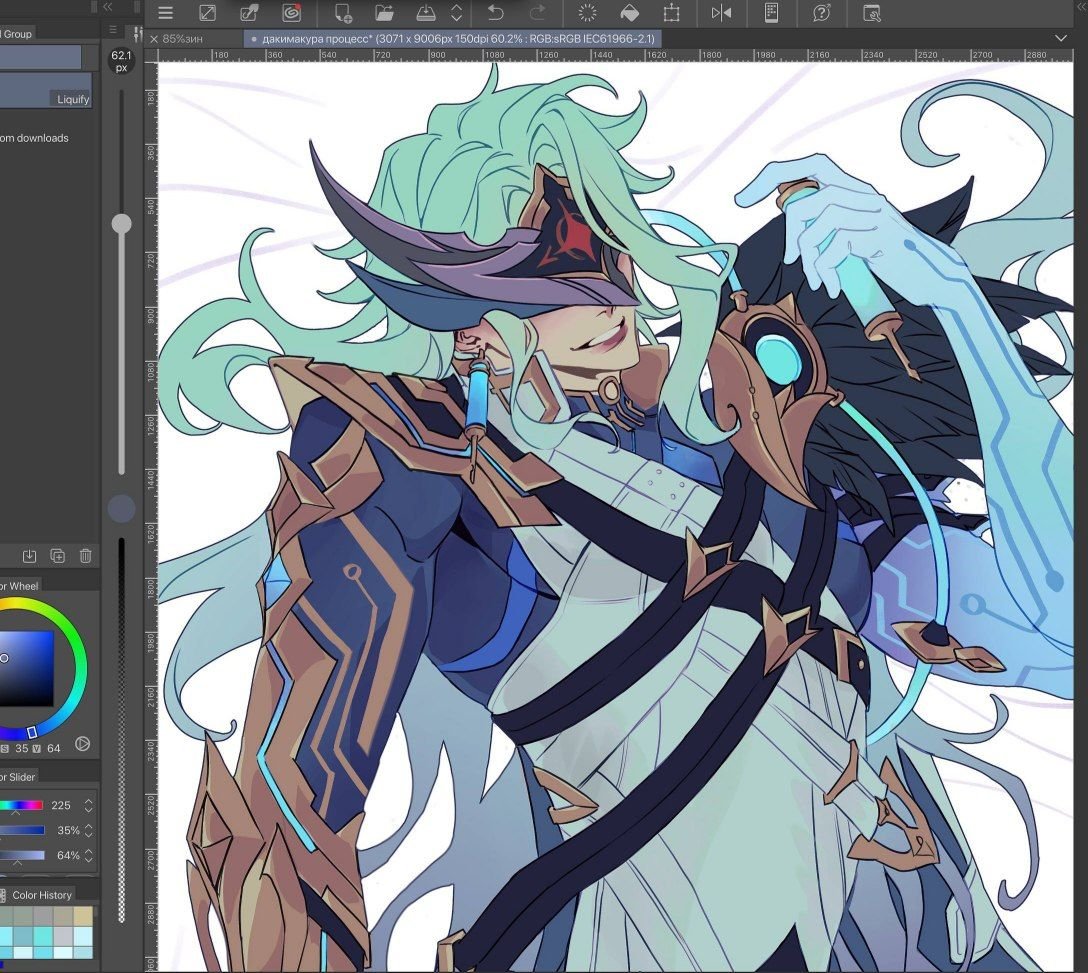Collapse the left panel with double chevron
1088x973 pixels.
point(108,7)
